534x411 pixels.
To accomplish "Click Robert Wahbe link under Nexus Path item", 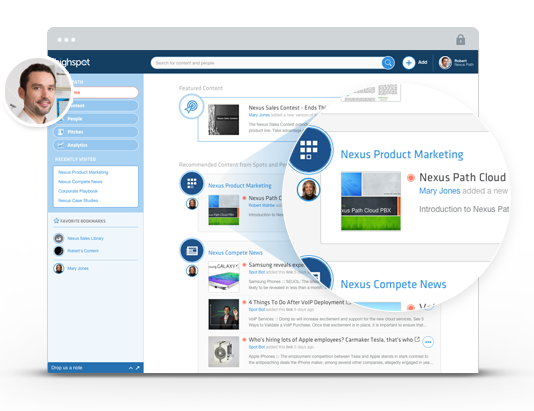I will [x=262, y=205].
